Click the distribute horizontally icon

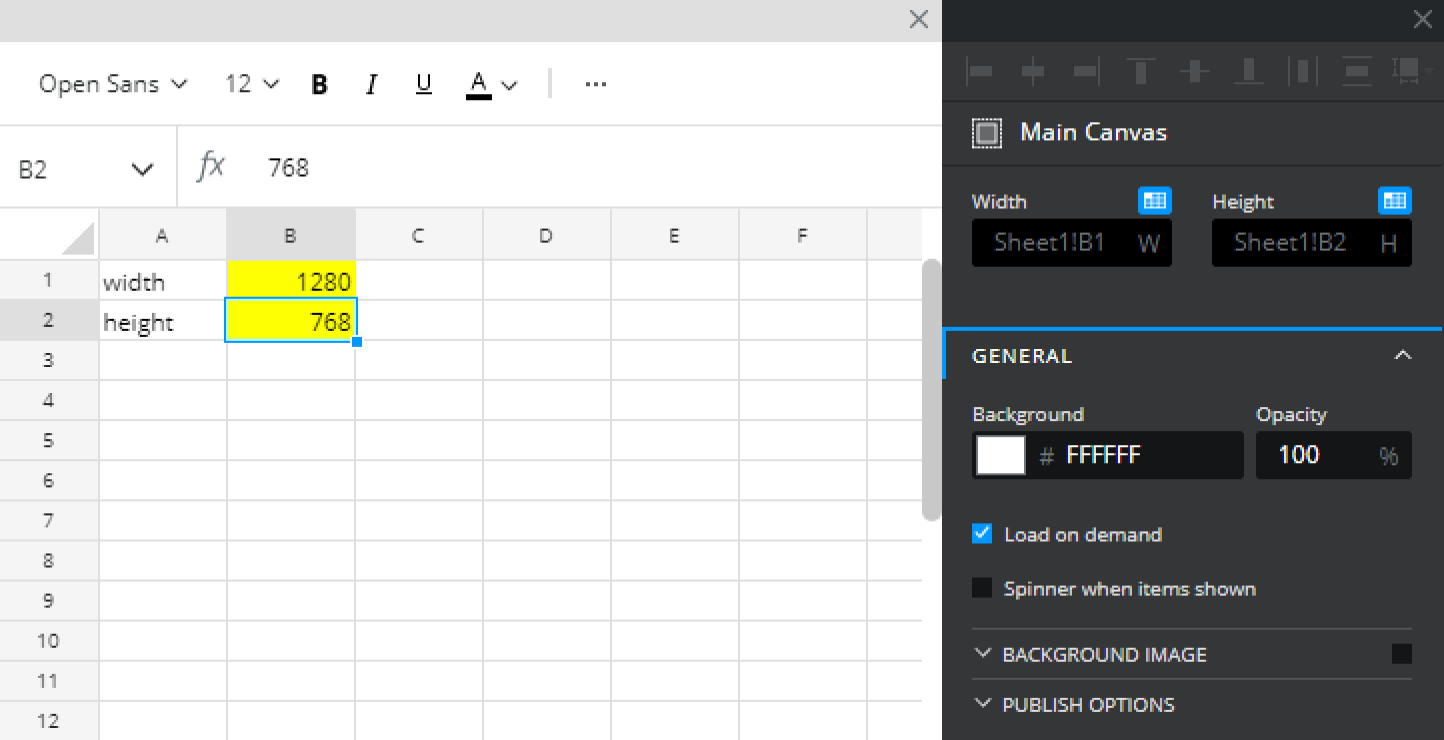click(x=1302, y=71)
